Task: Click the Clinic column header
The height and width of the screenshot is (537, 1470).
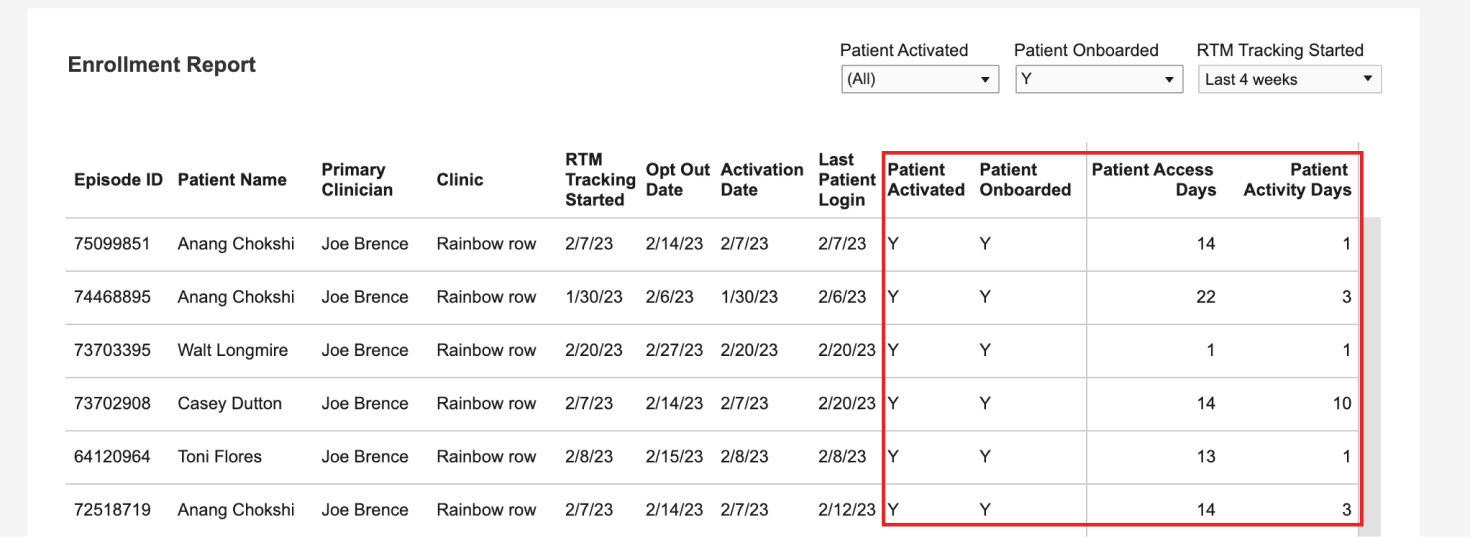Action: point(460,180)
